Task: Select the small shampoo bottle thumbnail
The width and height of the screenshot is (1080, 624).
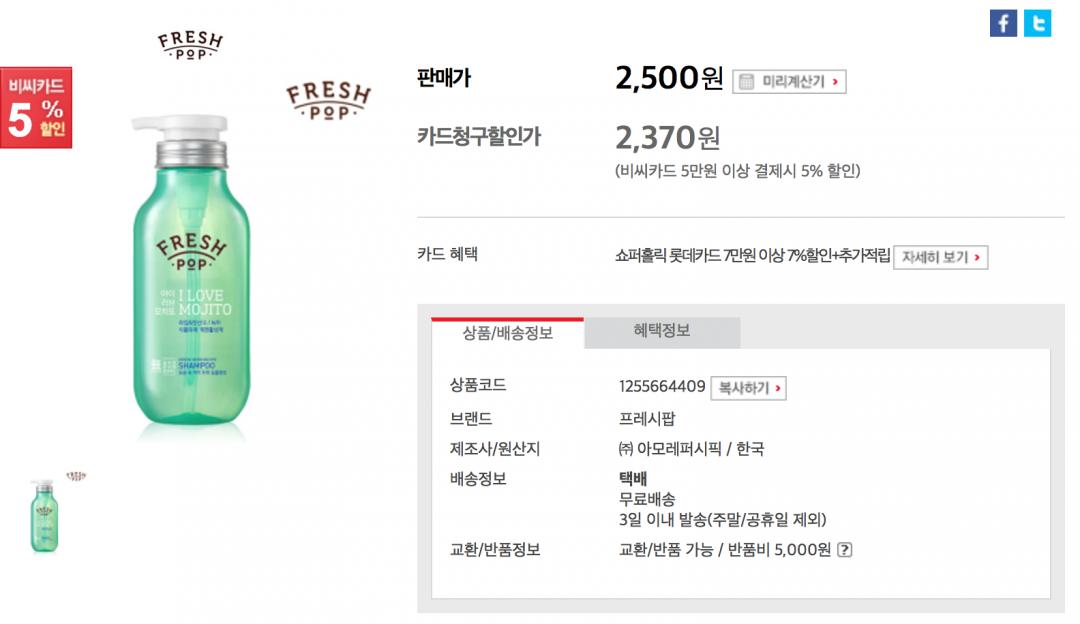Action: tap(43, 515)
